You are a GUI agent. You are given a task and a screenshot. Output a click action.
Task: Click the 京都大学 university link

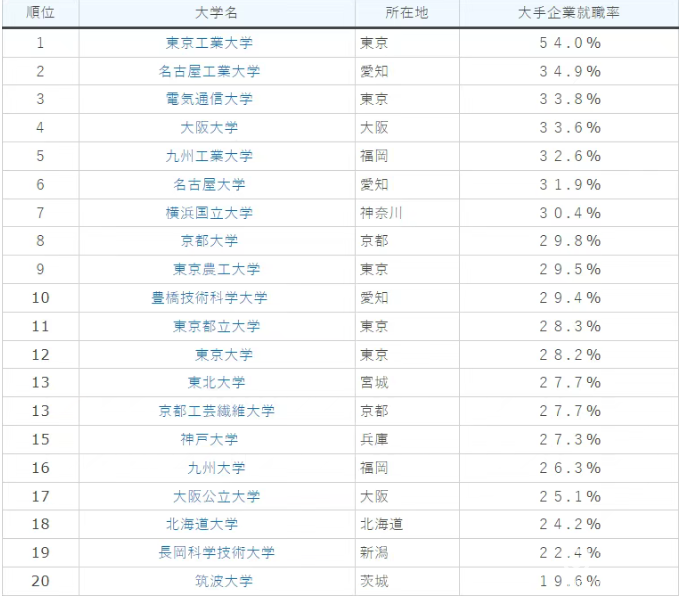209,241
